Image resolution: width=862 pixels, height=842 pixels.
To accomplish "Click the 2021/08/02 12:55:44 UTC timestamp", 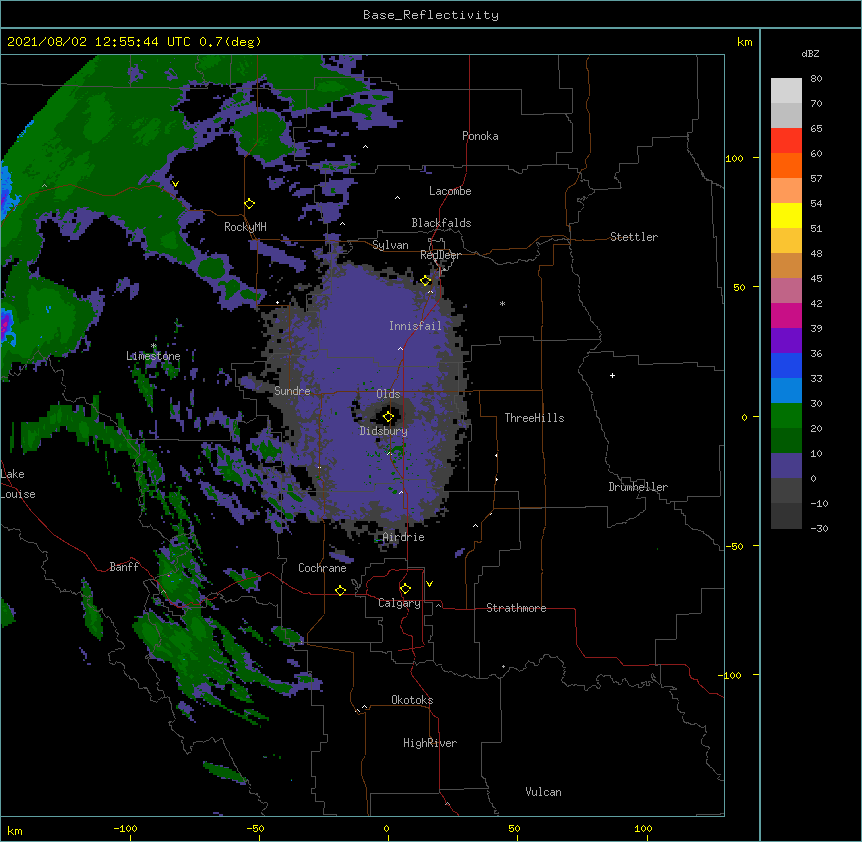I will coord(99,42).
